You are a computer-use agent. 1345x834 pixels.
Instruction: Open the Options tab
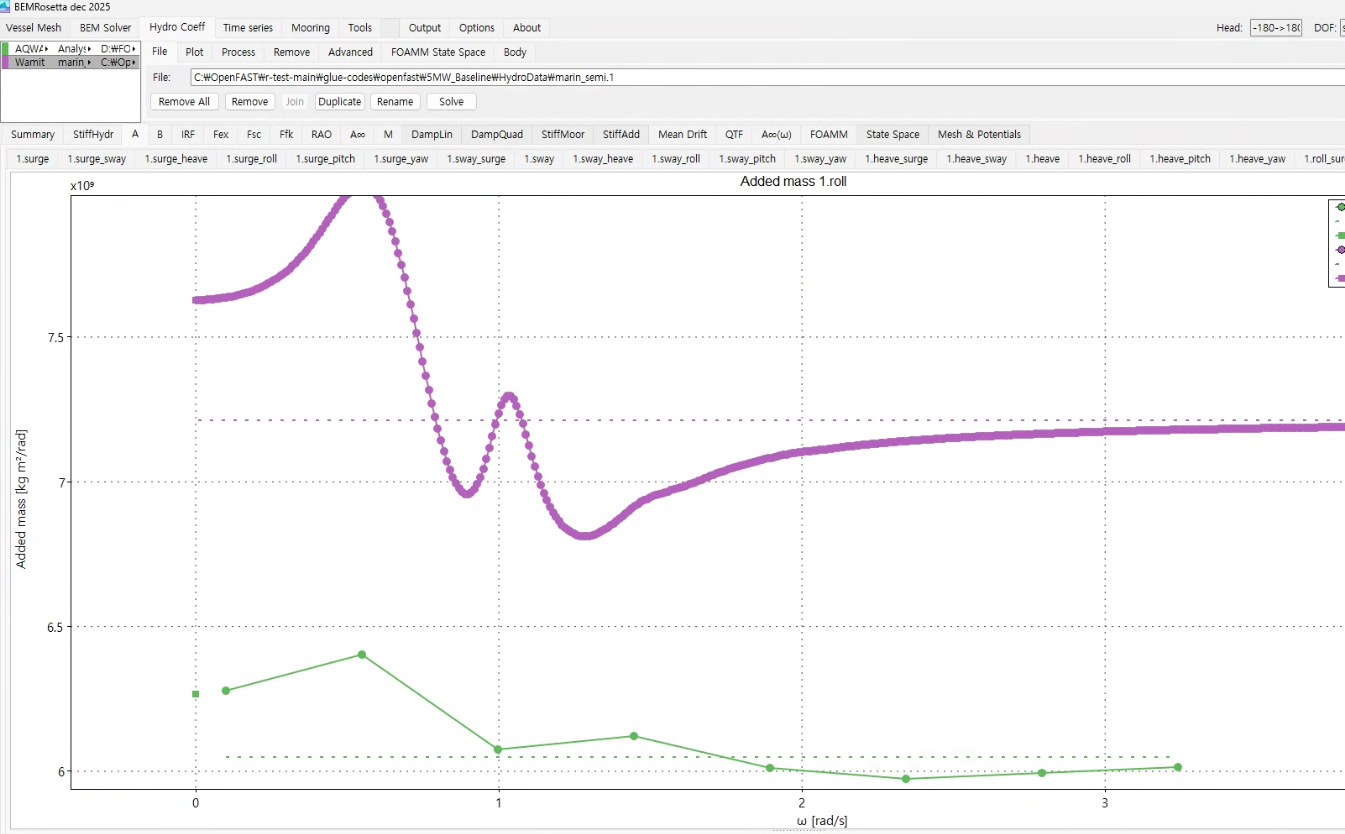tap(477, 28)
